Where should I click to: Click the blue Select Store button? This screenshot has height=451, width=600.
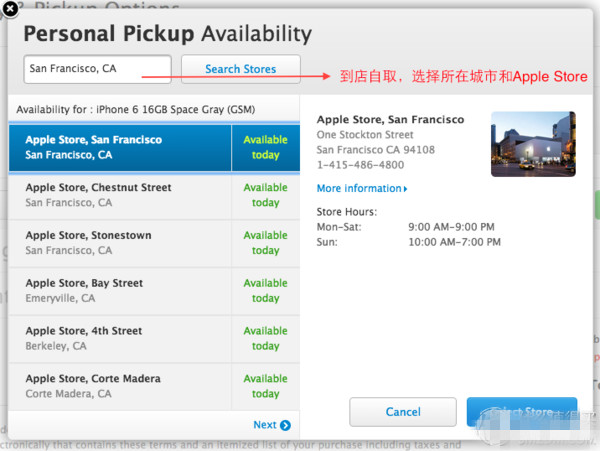(x=521, y=411)
